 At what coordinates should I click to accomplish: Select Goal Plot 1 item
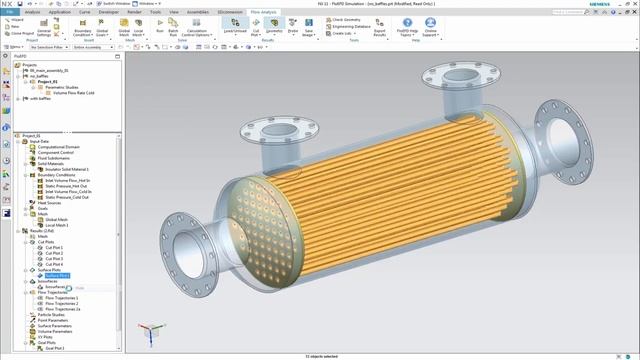(x=54, y=349)
